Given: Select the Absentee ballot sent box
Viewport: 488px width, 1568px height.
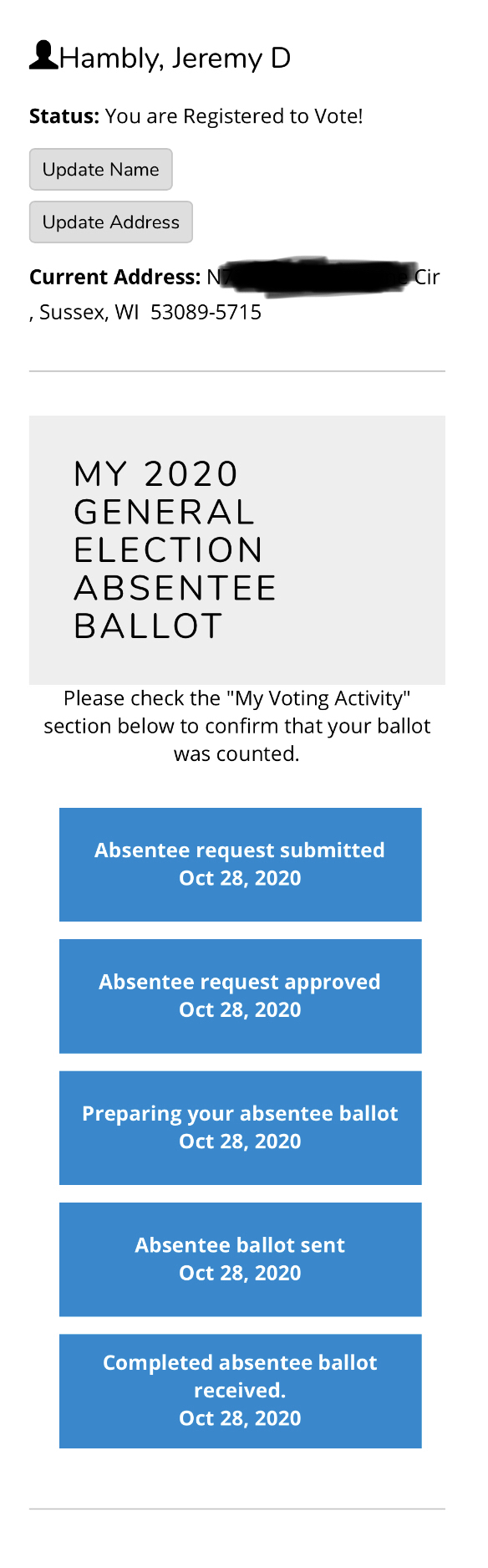Looking at the screenshot, I should [x=241, y=1259].
